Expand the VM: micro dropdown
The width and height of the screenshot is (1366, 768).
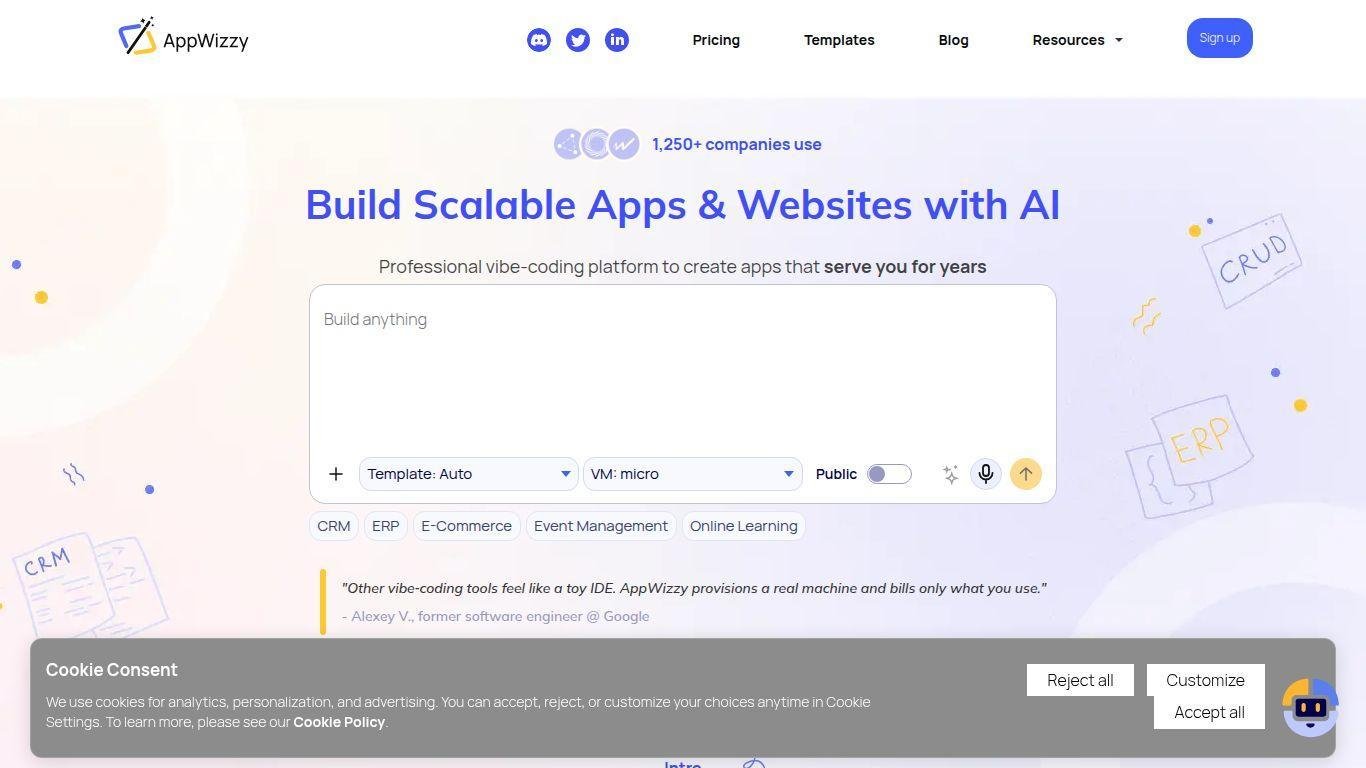pyautogui.click(x=692, y=474)
